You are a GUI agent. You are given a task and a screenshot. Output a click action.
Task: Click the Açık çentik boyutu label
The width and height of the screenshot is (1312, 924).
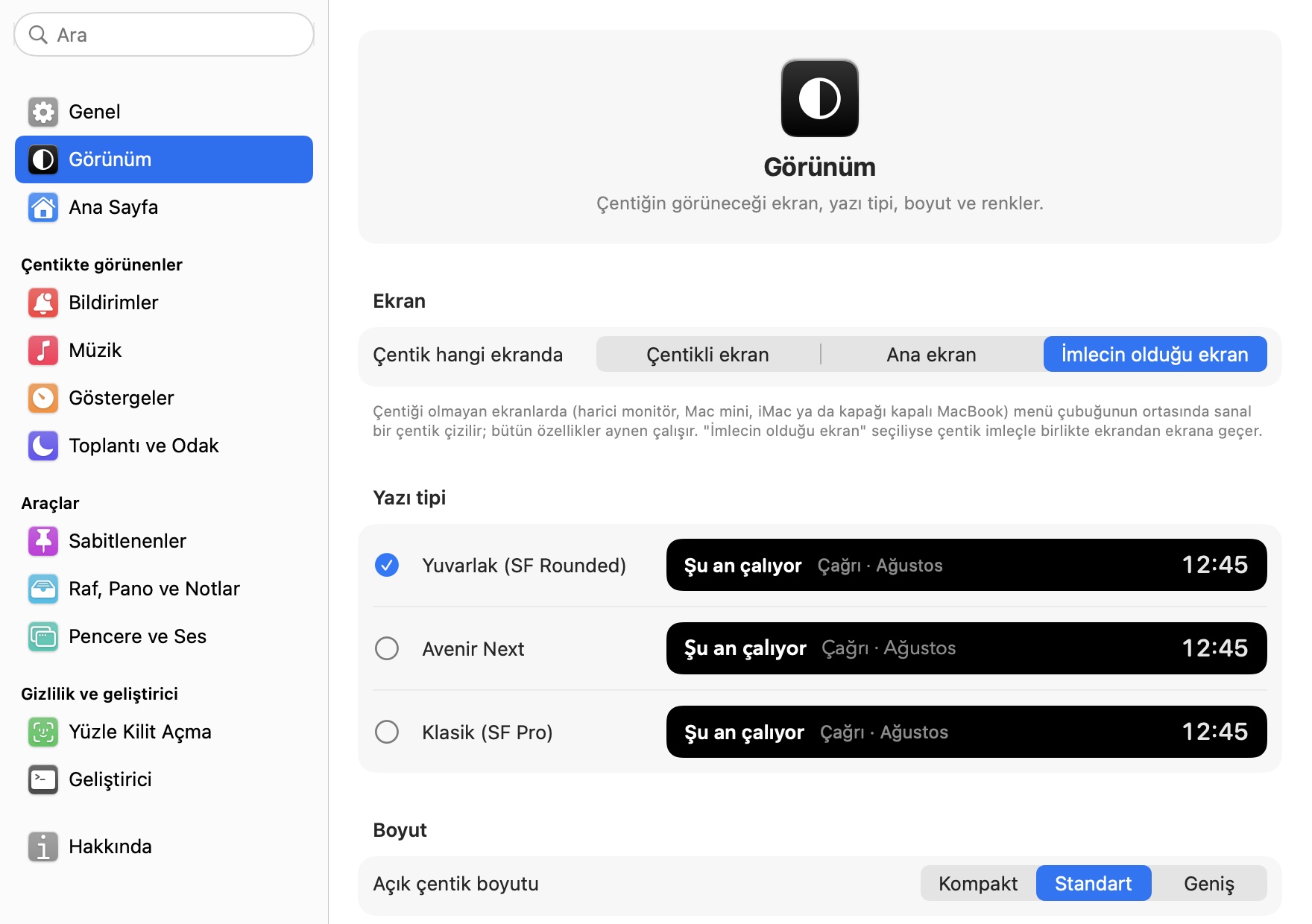coord(456,884)
